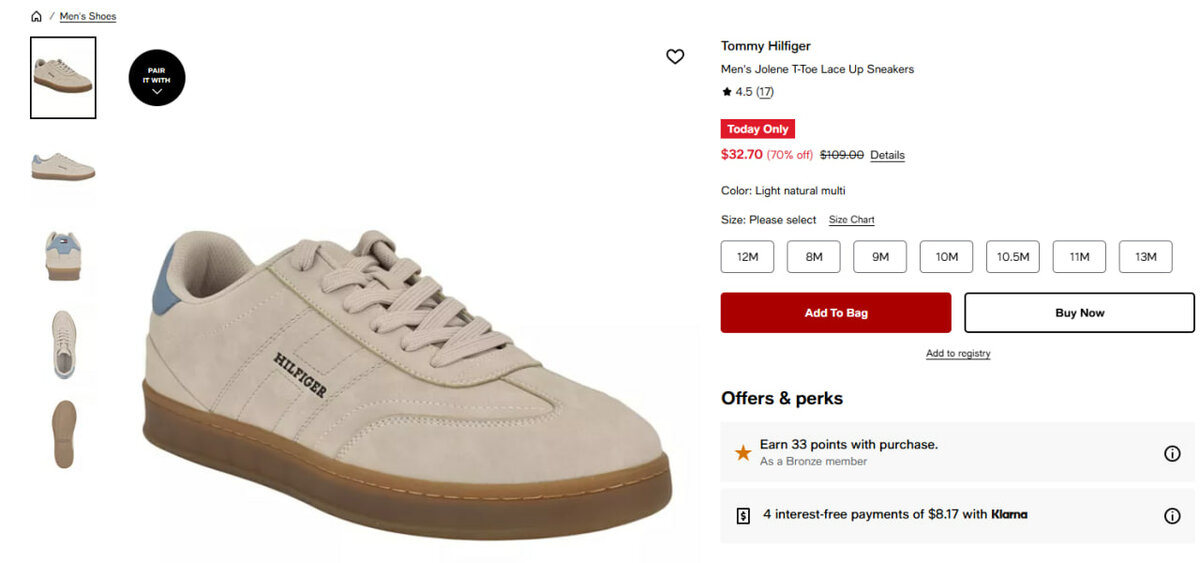The image size is (1200, 563).
Task: Go to Men's Shoes breadcrumb
Action: pos(88,17)
